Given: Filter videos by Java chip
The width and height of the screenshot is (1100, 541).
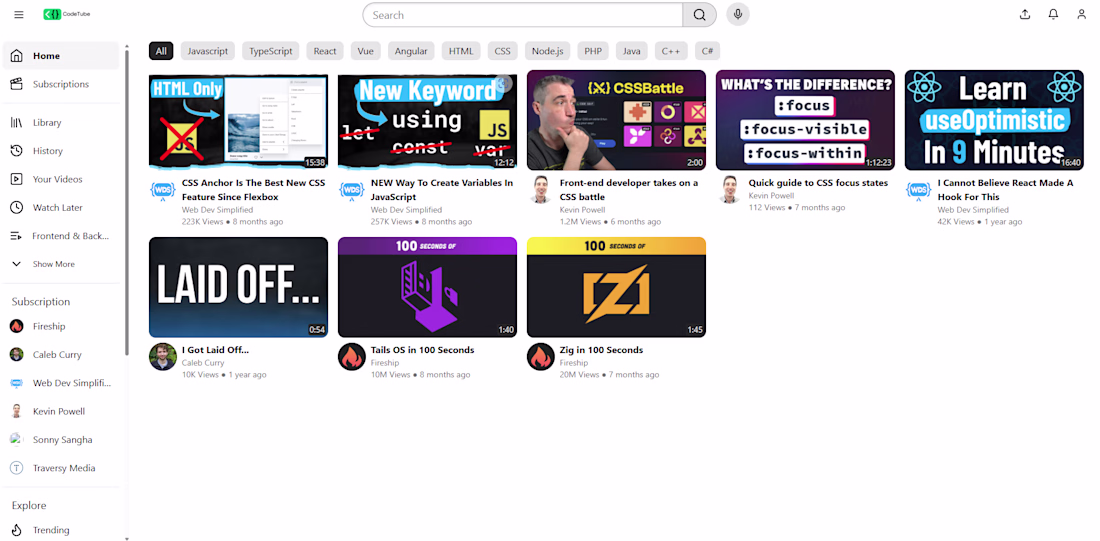Looking at the screenshot, I should (631, 51).
